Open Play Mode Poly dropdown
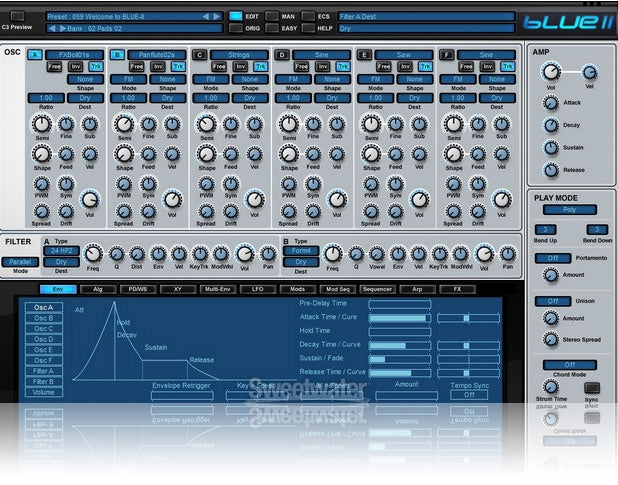Screen dimensions: 618x485 click(x=570, y=210)
